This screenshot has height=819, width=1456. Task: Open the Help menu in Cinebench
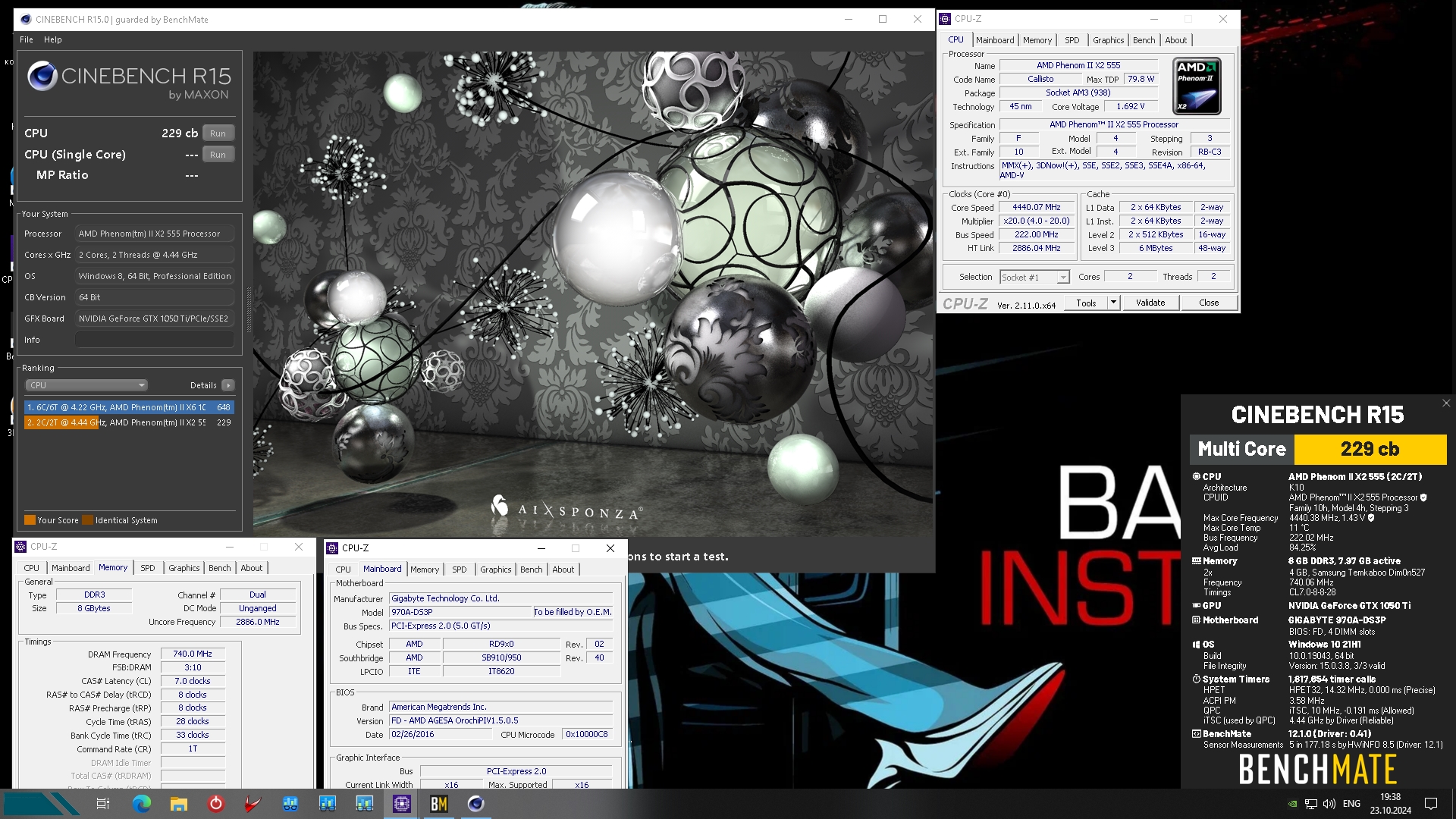(x=53, y=39)
